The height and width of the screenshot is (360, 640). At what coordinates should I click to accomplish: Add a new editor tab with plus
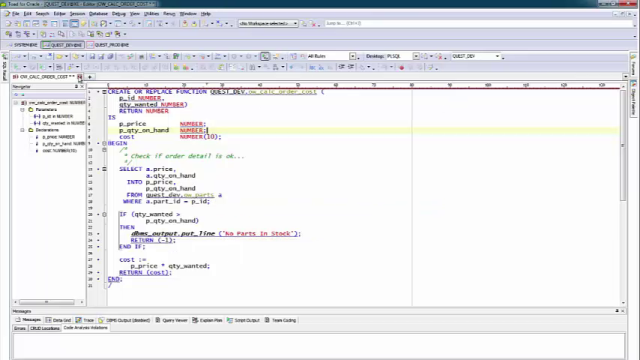(x=90, y=77)
